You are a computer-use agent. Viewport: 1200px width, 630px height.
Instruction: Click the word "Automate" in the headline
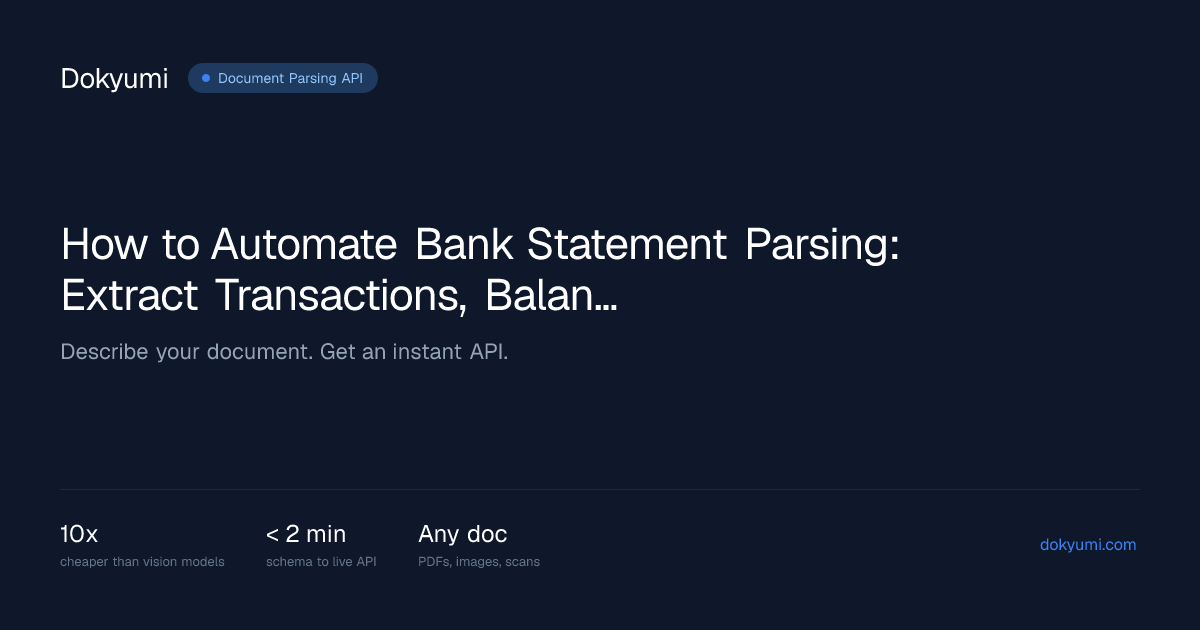click(x=307, y=245)
